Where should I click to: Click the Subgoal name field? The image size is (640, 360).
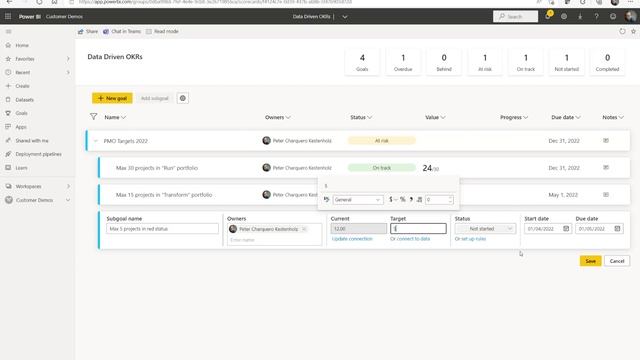pyautogui.click(x=162, y=229)
